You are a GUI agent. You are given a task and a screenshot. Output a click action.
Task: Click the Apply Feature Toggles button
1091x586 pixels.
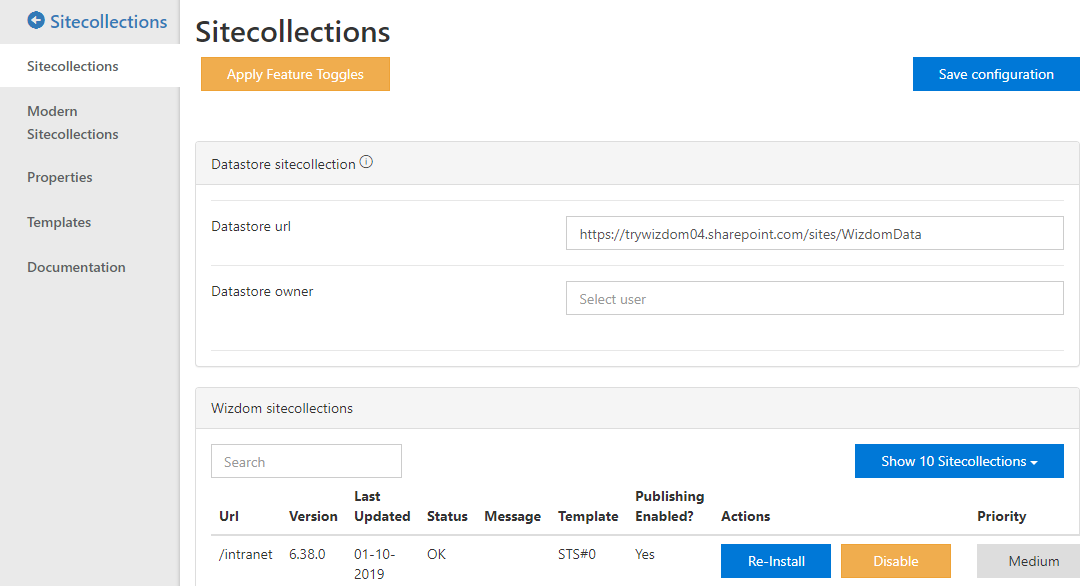tap(295, 74)
